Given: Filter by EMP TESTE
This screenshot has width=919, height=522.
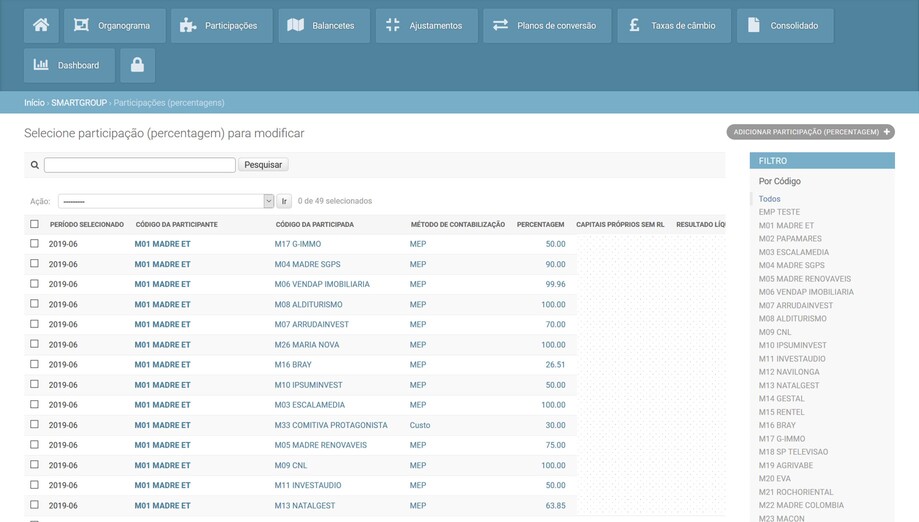Looking at the screenshot, I should pyautogui.click(x=779, y=212).
